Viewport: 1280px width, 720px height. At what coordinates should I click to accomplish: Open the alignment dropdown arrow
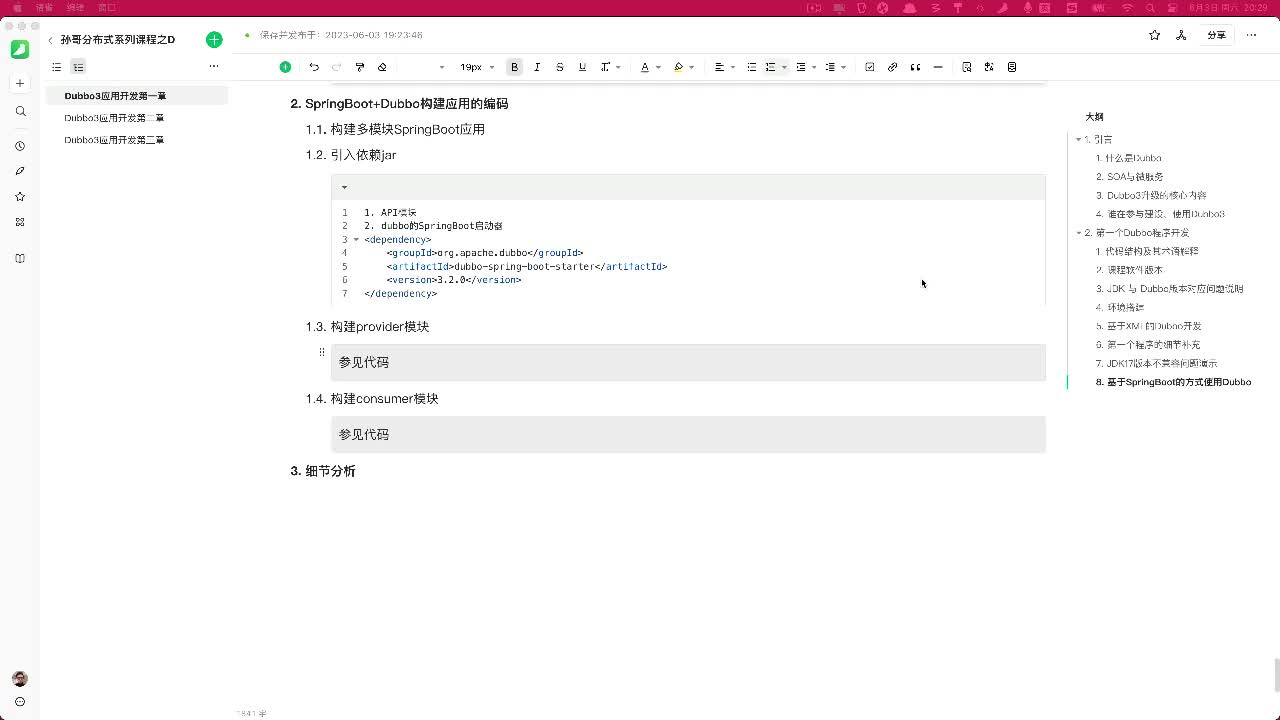tap(733, 67)
